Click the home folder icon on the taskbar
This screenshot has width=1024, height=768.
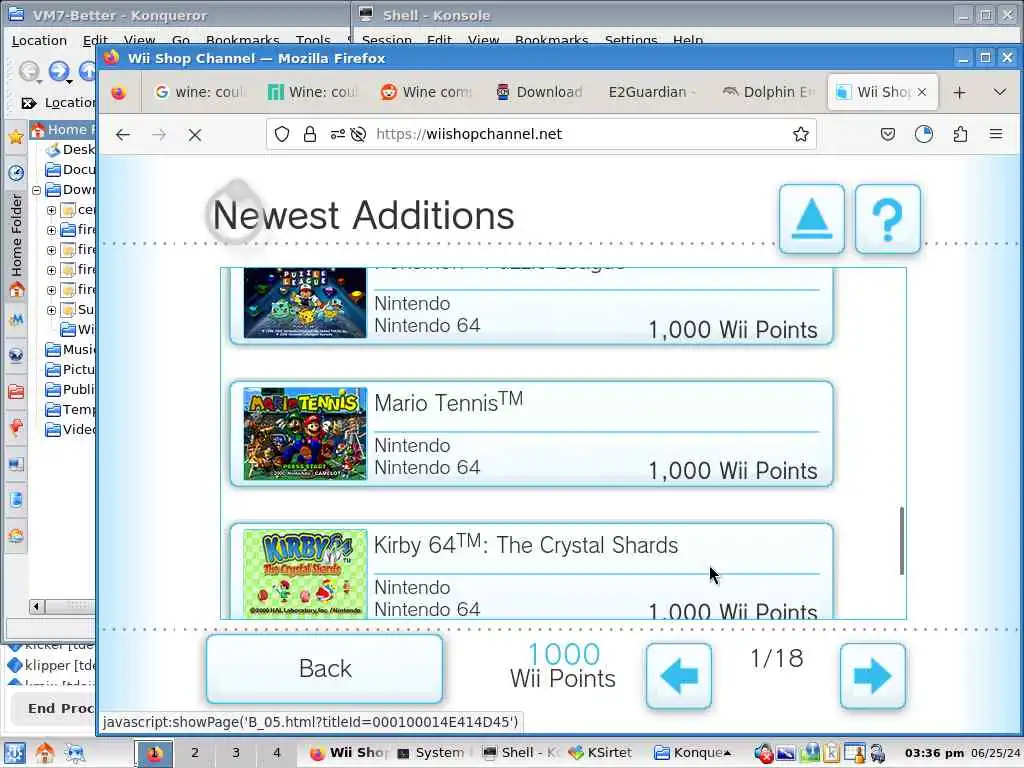(x=45, y=753)
